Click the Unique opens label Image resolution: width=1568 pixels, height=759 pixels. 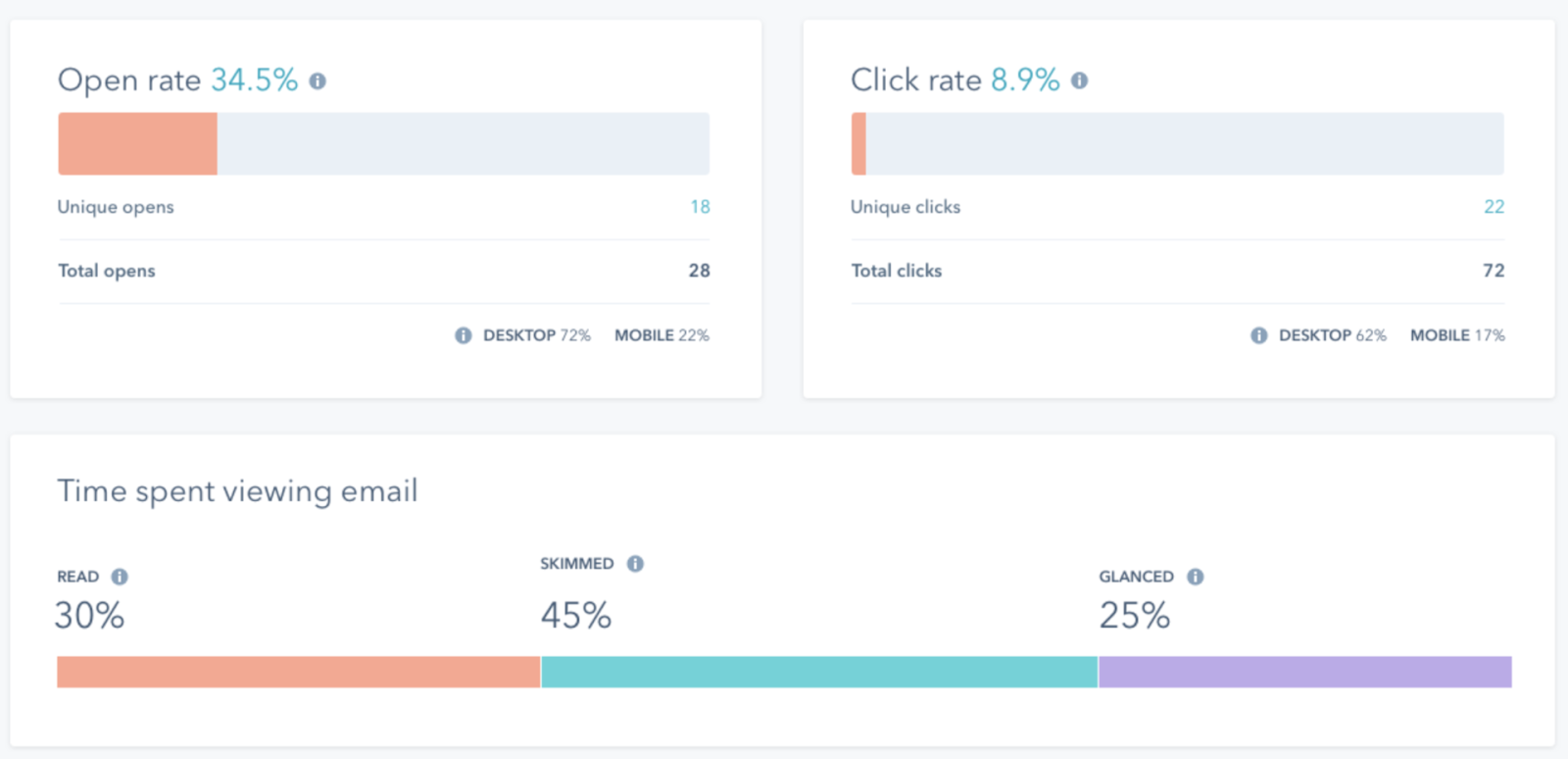coord(116,207)
